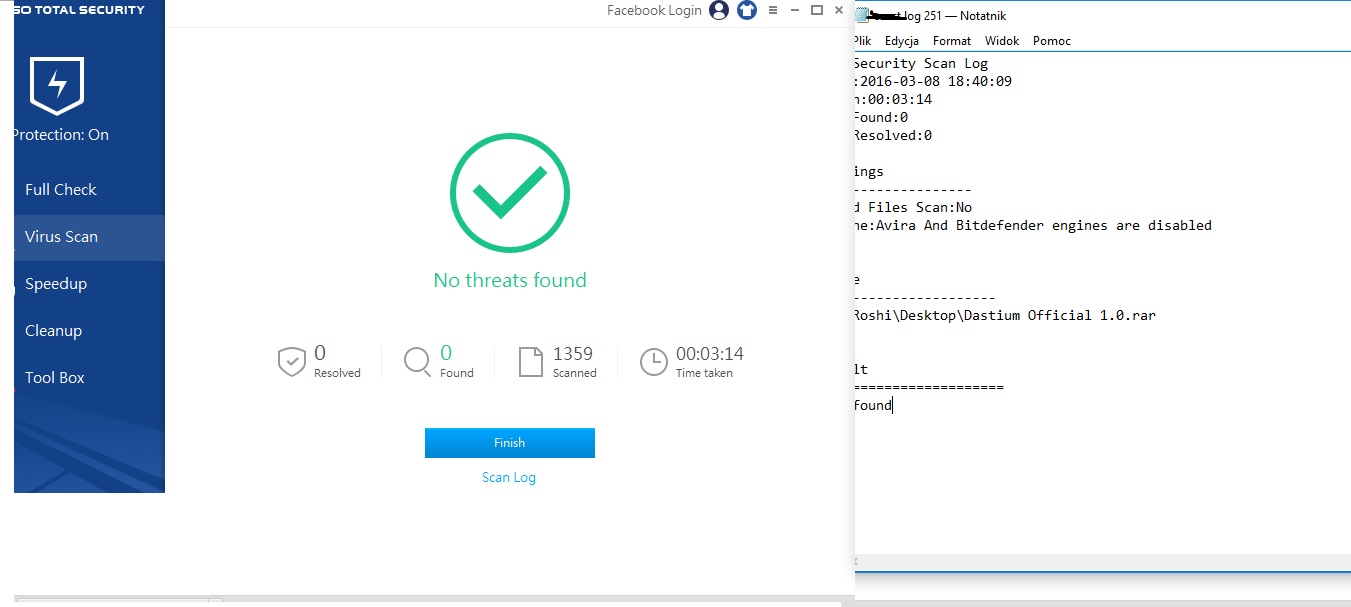Open the theme shirt icon
This screenshot has height=607, width=1351.
[x=747, y=10]
